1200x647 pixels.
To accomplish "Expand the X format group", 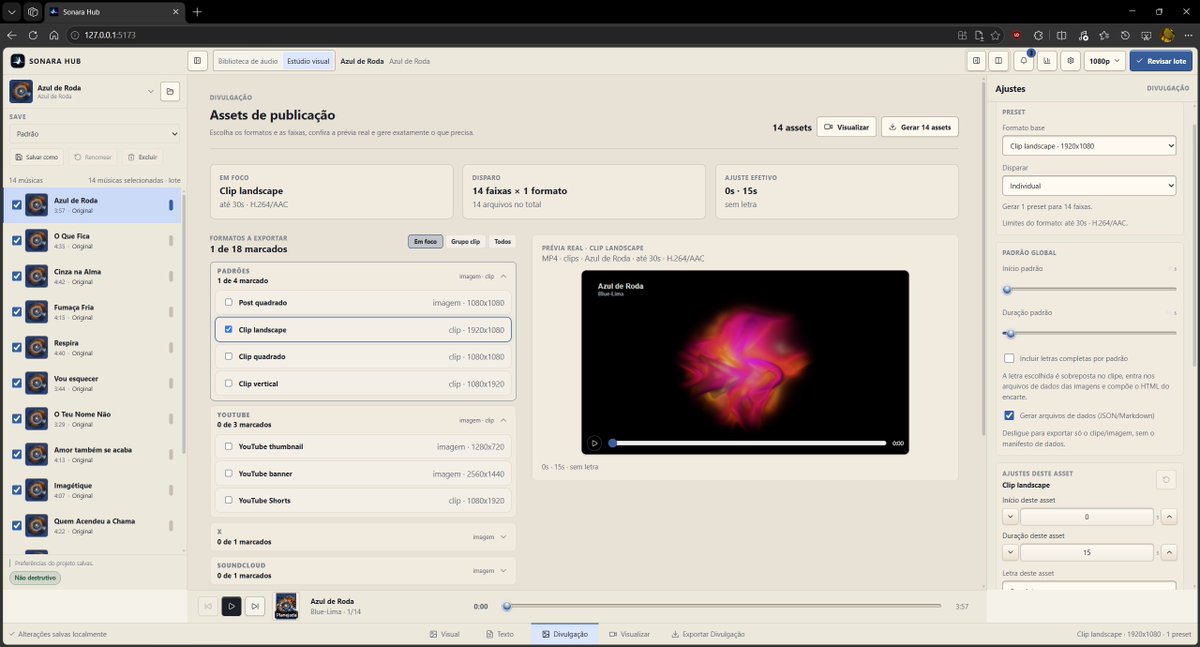I will coord(503,537).
